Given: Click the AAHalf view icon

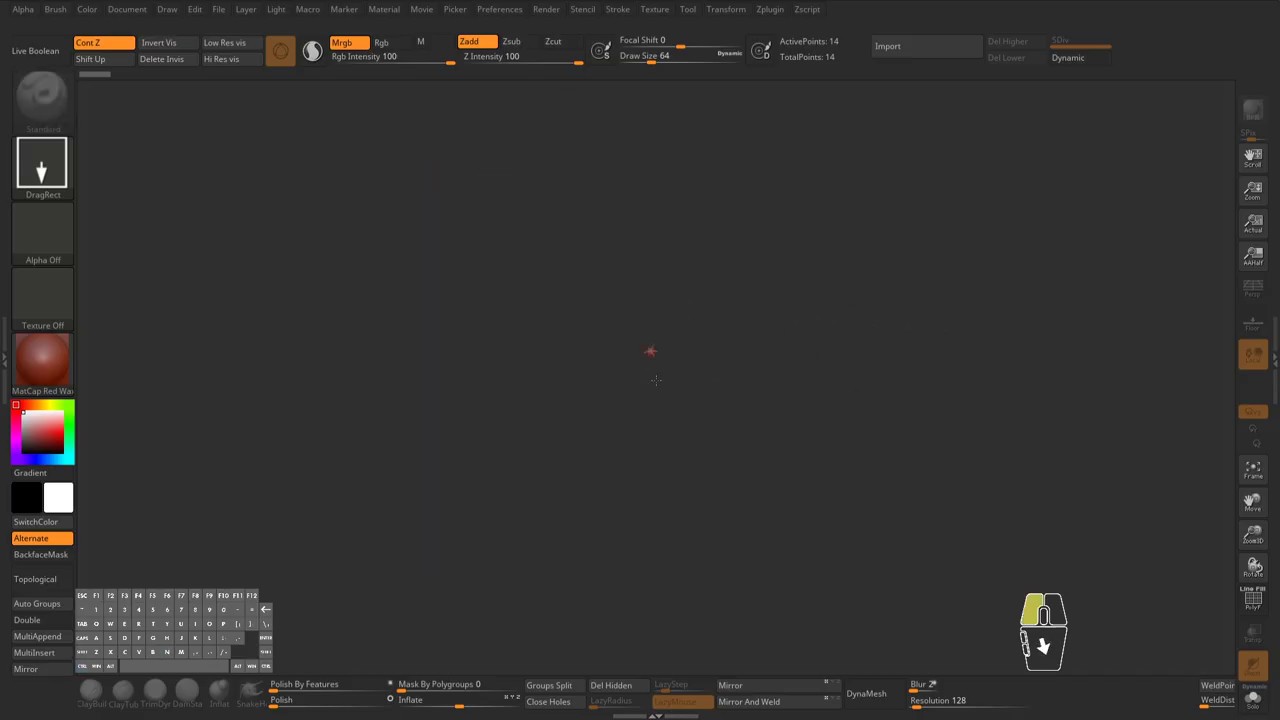Looking at the screenshot, I should (1253, 256).
